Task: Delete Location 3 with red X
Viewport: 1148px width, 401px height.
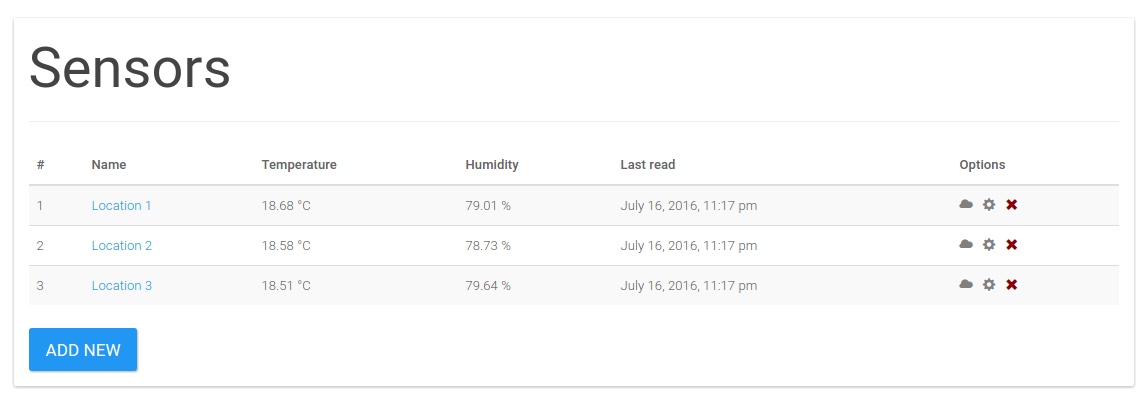Action: point(1011,284)
